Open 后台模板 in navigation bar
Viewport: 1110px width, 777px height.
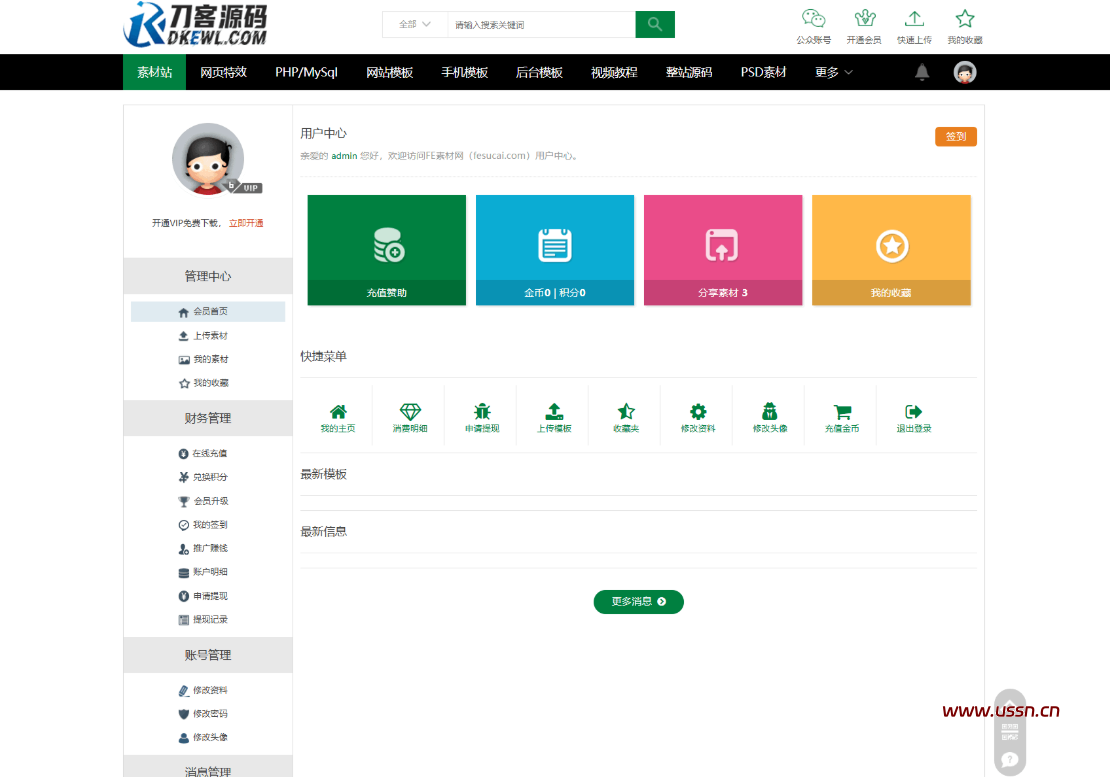click(x=539, y=72)
